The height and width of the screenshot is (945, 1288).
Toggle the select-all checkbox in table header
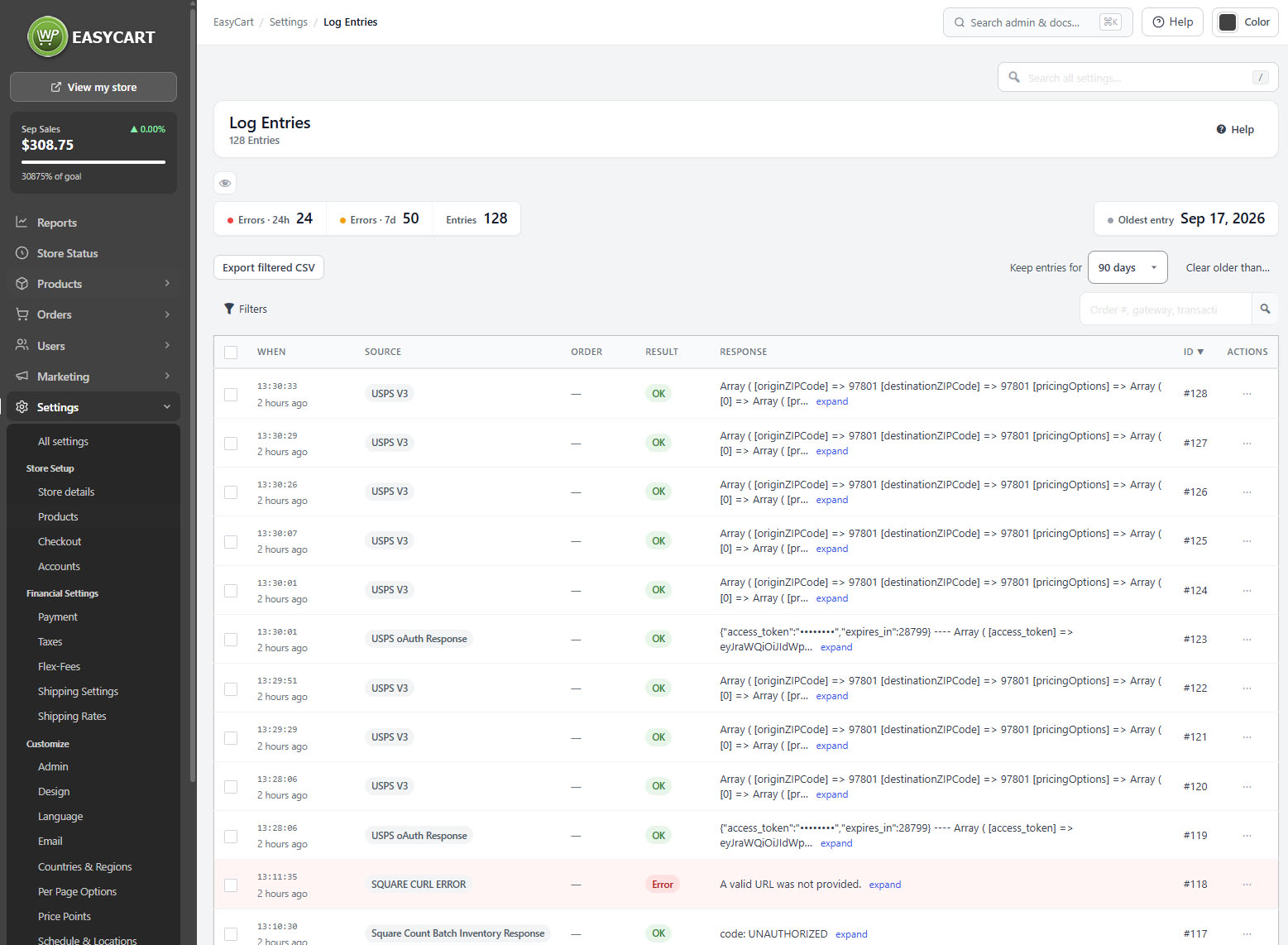(x=231, y=353)
